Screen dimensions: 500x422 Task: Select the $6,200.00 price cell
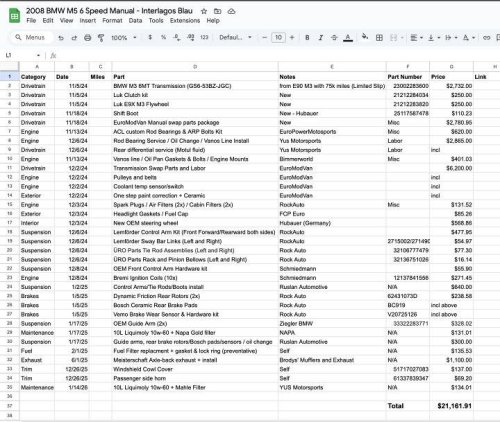click(451, 168)
